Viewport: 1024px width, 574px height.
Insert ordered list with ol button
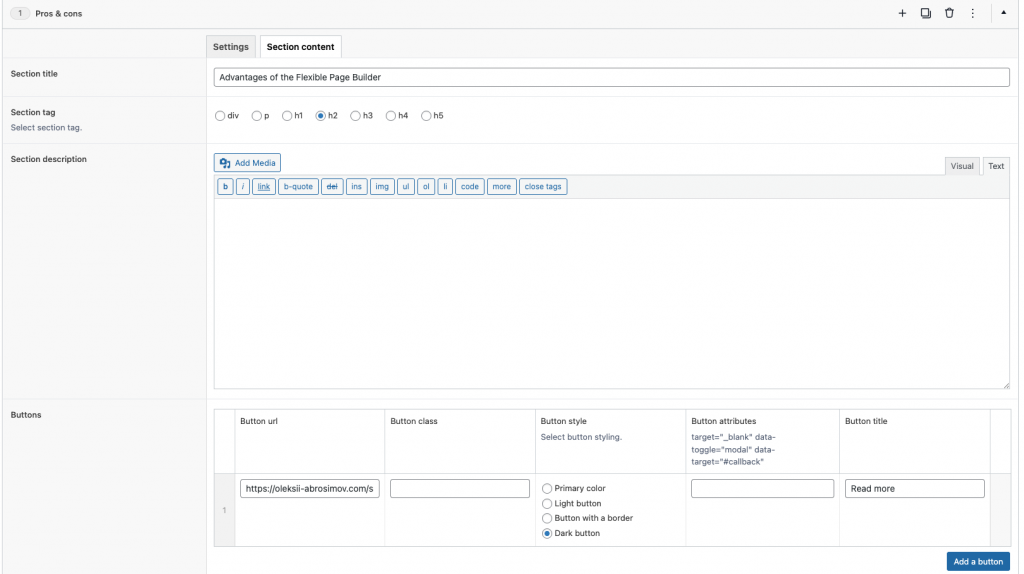[426, 187]
